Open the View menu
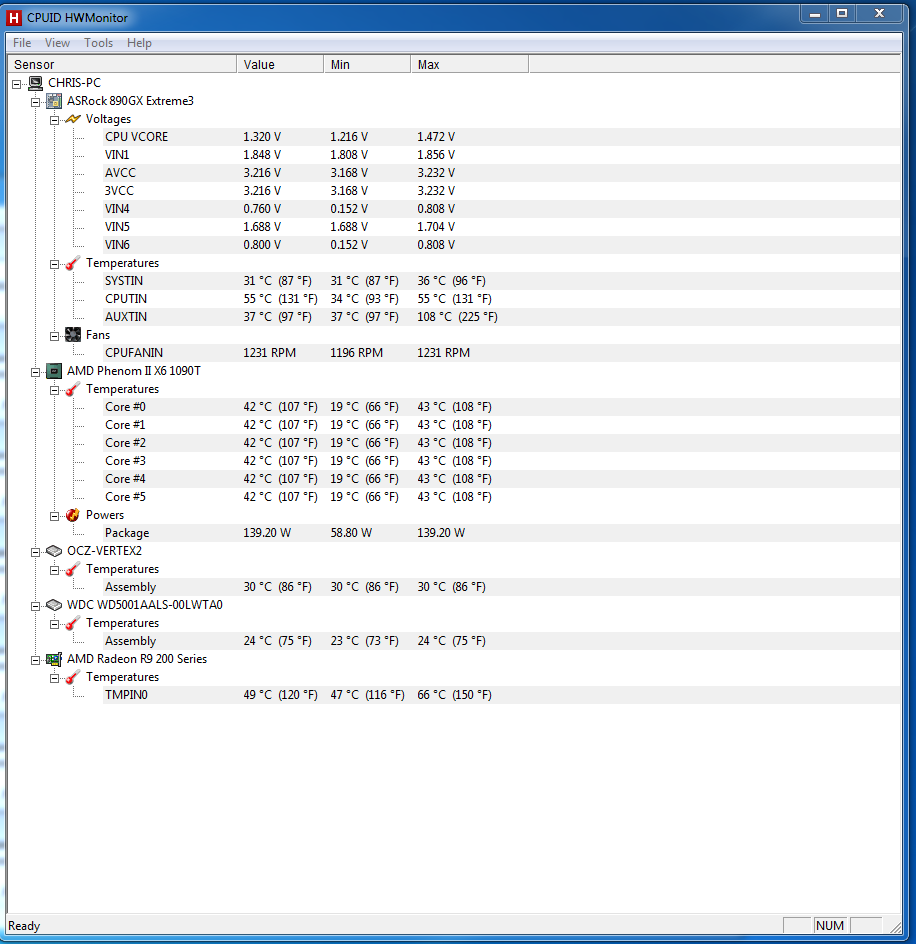The image size is (916, 944). [x=57, y=43]
